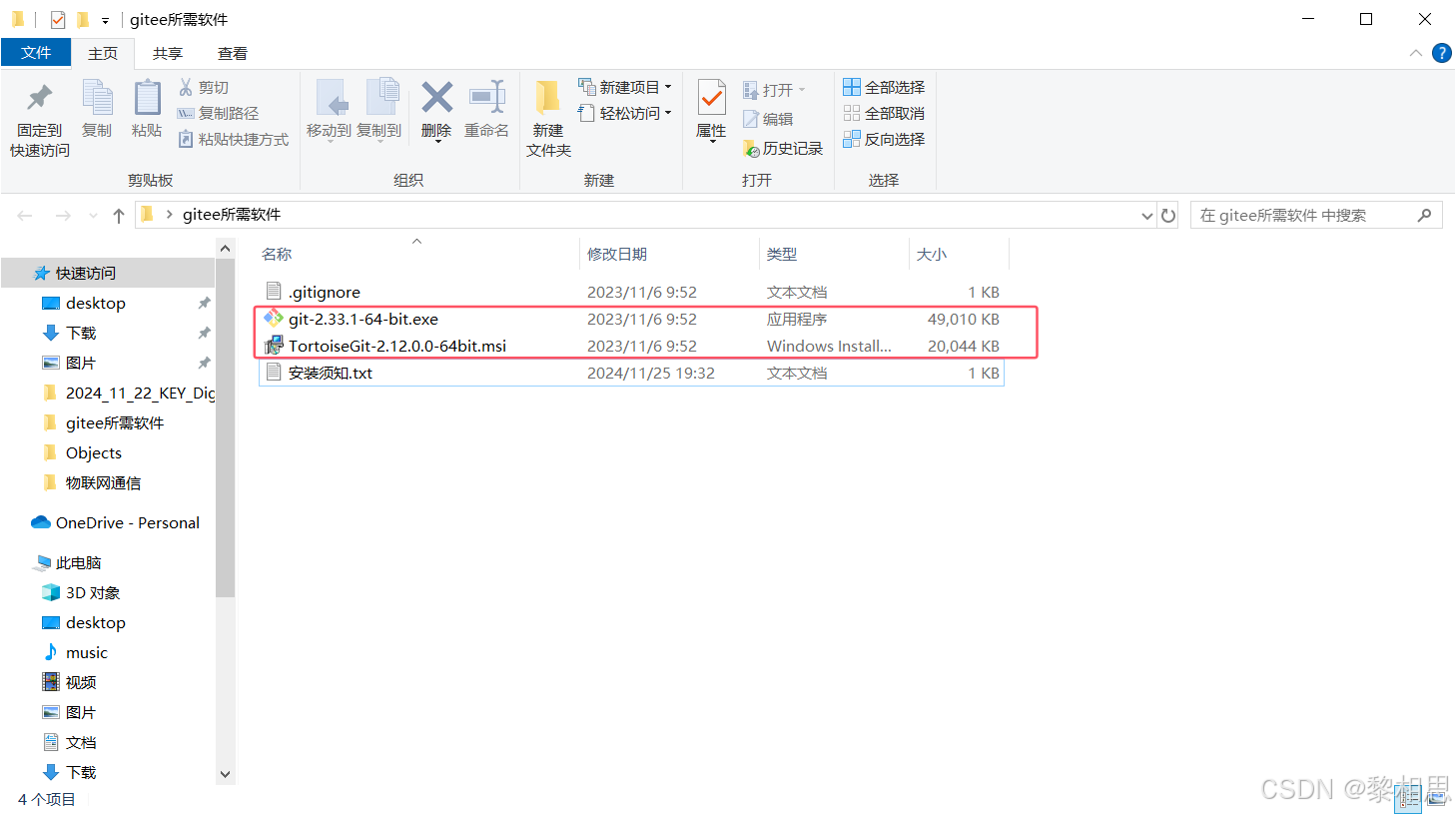
Task: Expand address bar history dropdown
Action: (x=1147, y=216)
